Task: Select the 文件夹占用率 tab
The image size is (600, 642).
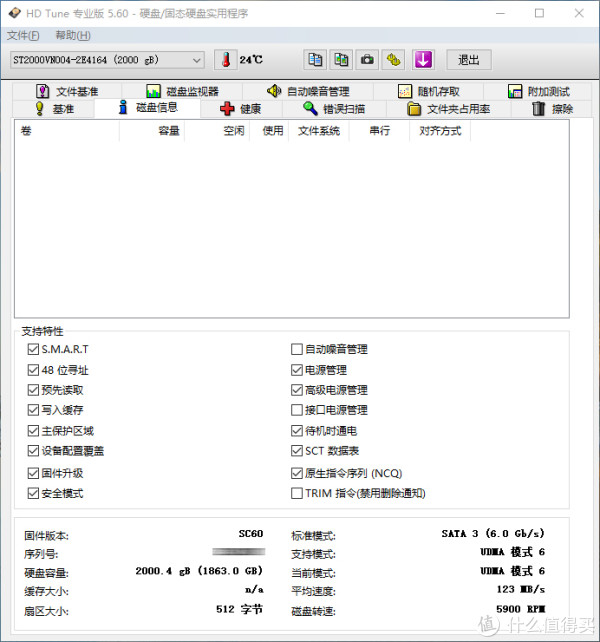Action: pyautogui.click(x=448, y=109)
